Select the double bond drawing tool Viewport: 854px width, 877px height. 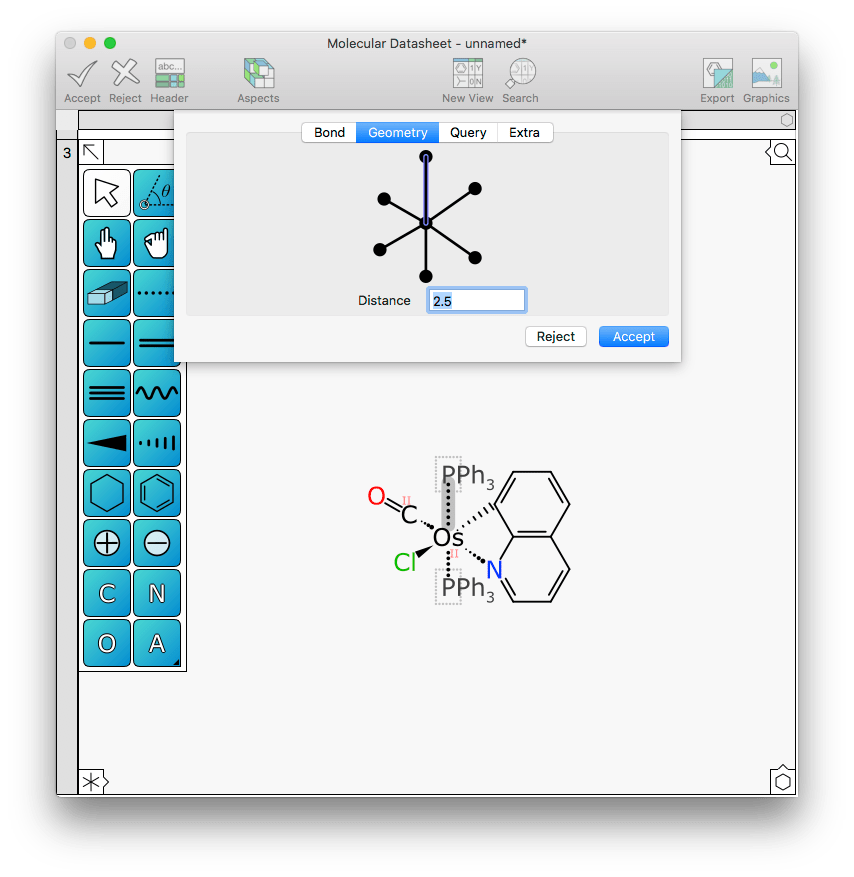156,343
